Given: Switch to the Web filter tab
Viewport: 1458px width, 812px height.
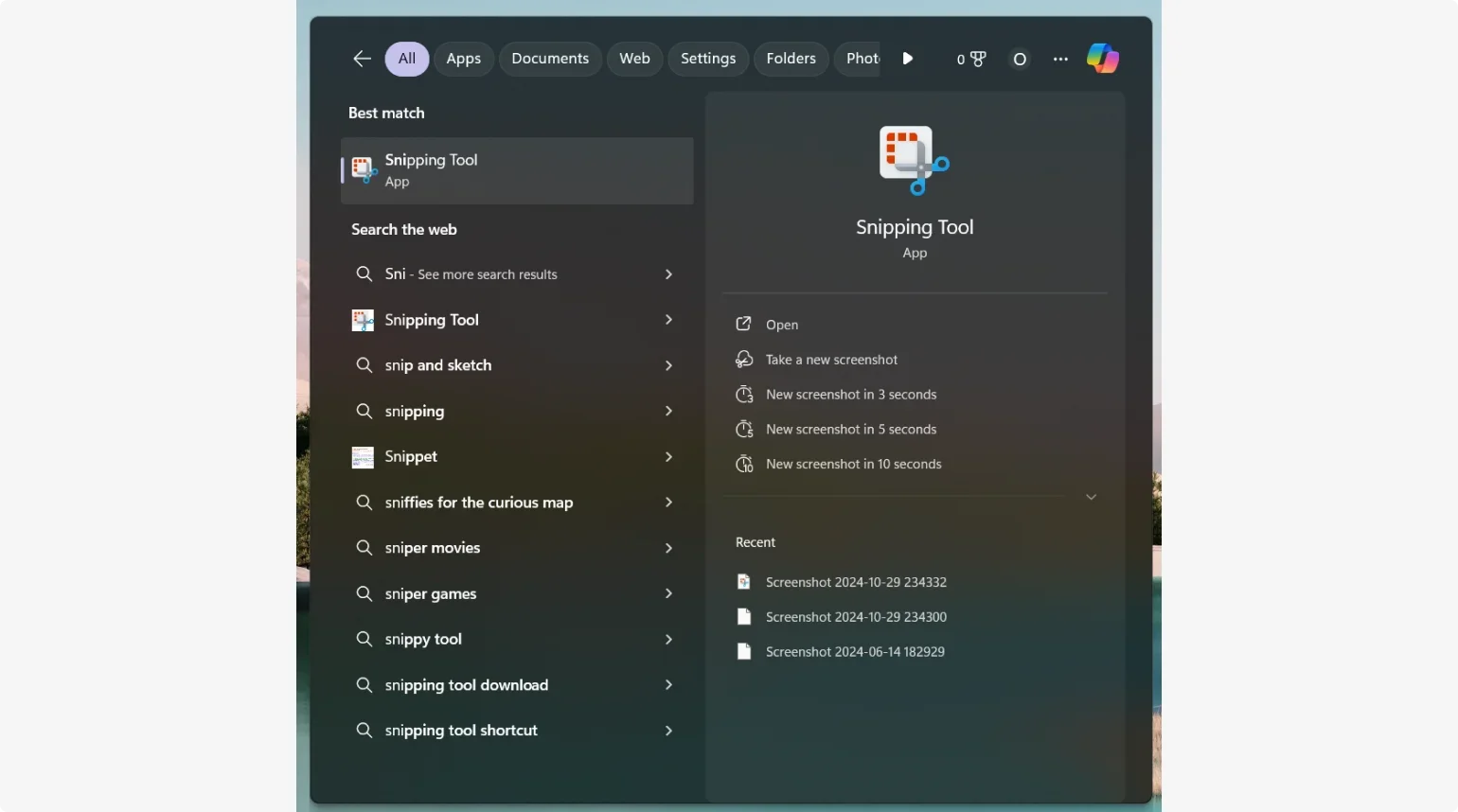Looking at the screenshot, I should [x=634, y=59].
